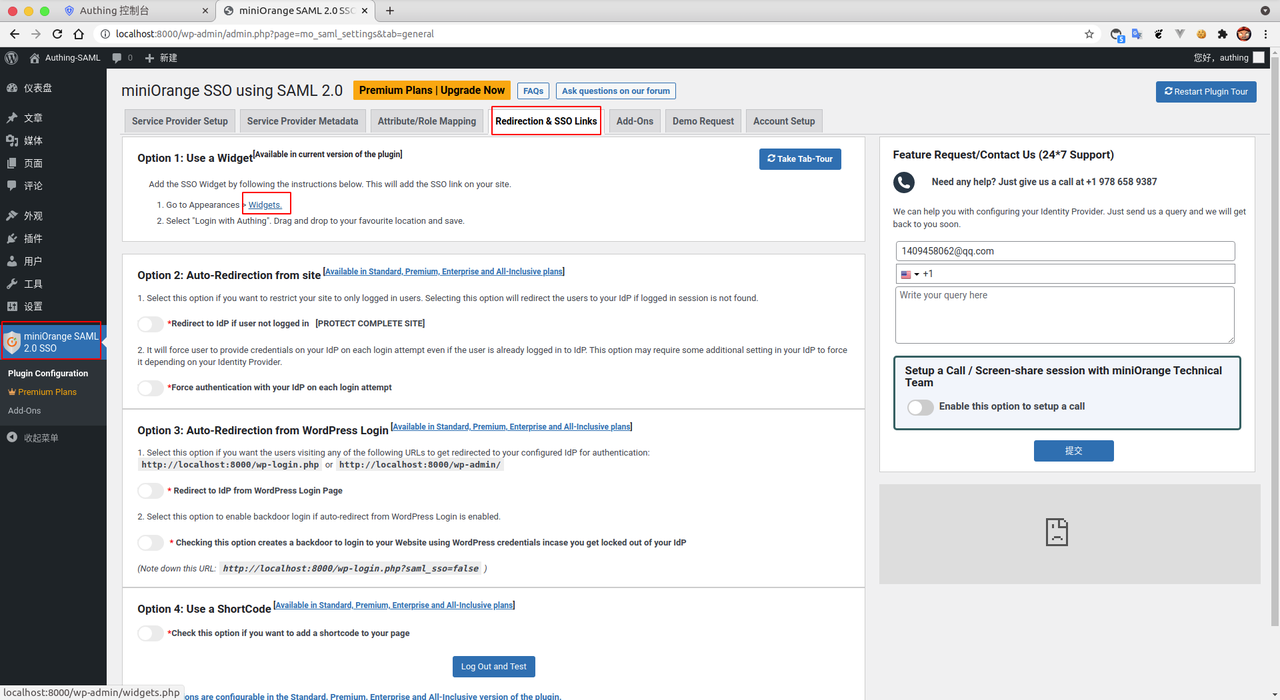Open comments bubble in admin bar
Viewport: 1280px width, 700px height.
[122, 58]
